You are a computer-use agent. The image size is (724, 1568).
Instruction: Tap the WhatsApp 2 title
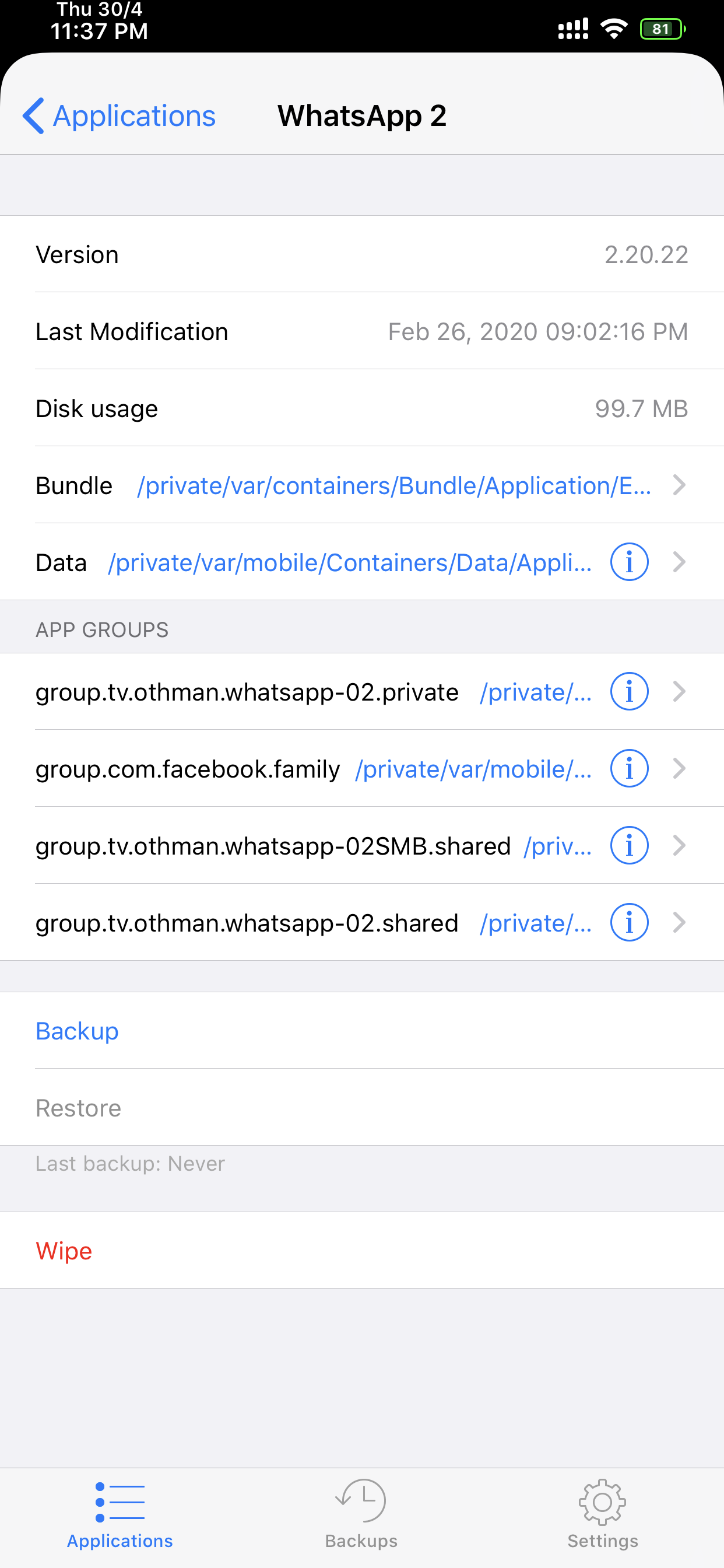click(x=362, y=116)
